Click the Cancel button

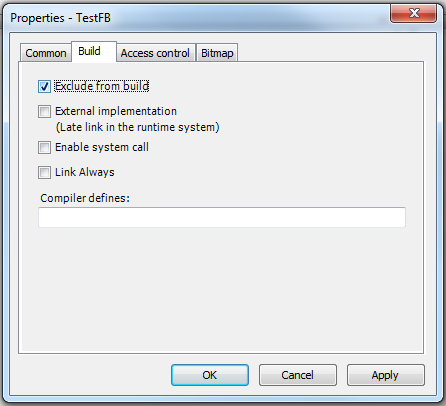tap(298, 375)
